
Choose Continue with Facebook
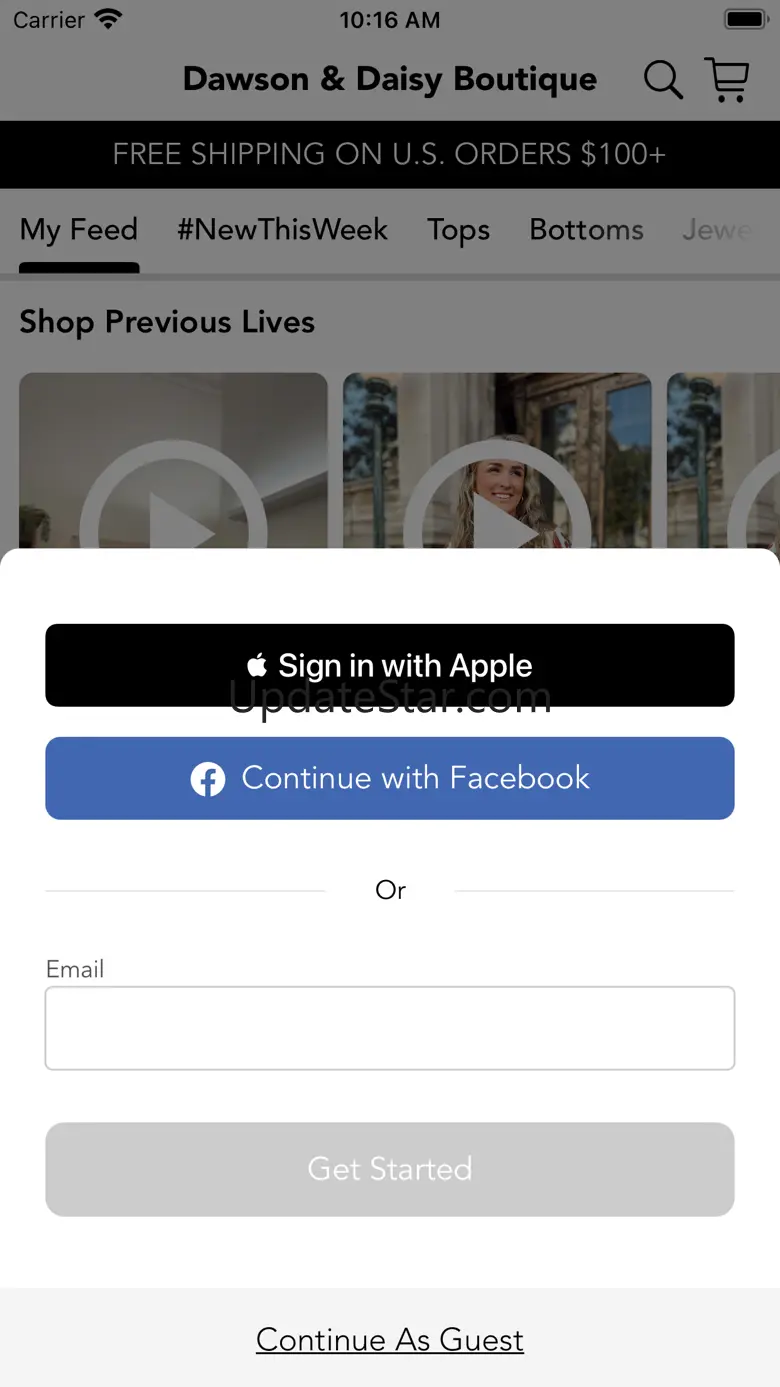pyautogui.click(x=390, y=778)
